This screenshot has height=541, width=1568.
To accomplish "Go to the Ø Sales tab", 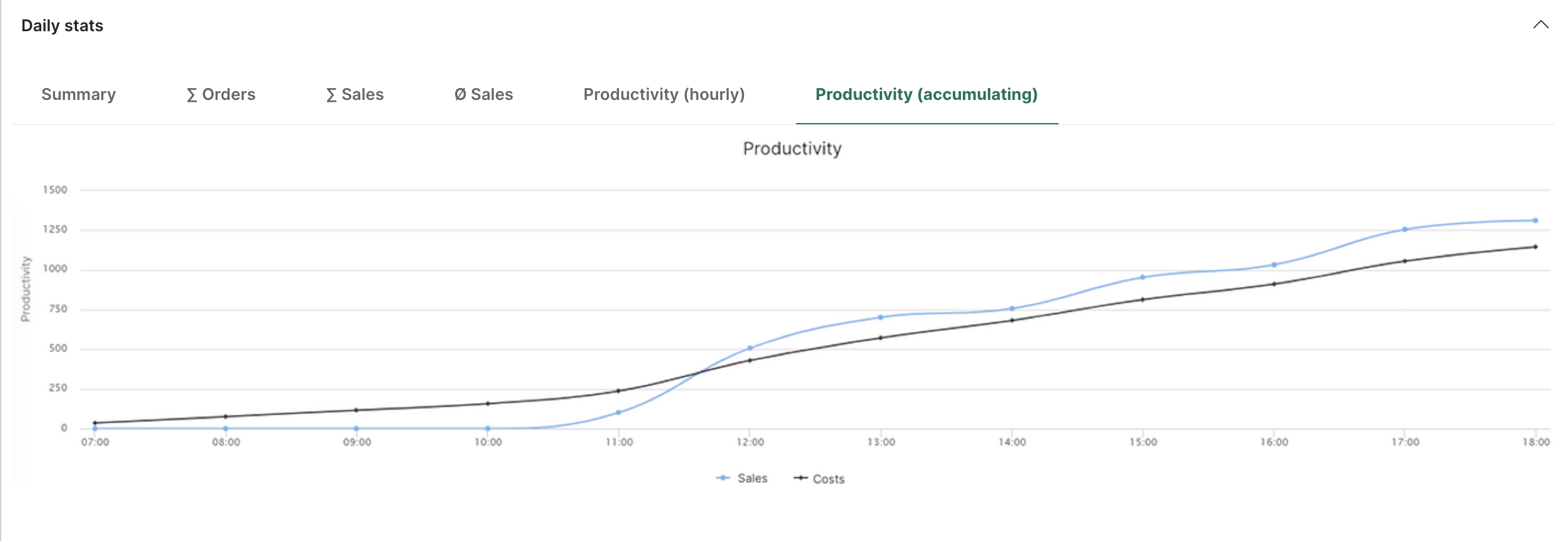I will pos(483,94).
